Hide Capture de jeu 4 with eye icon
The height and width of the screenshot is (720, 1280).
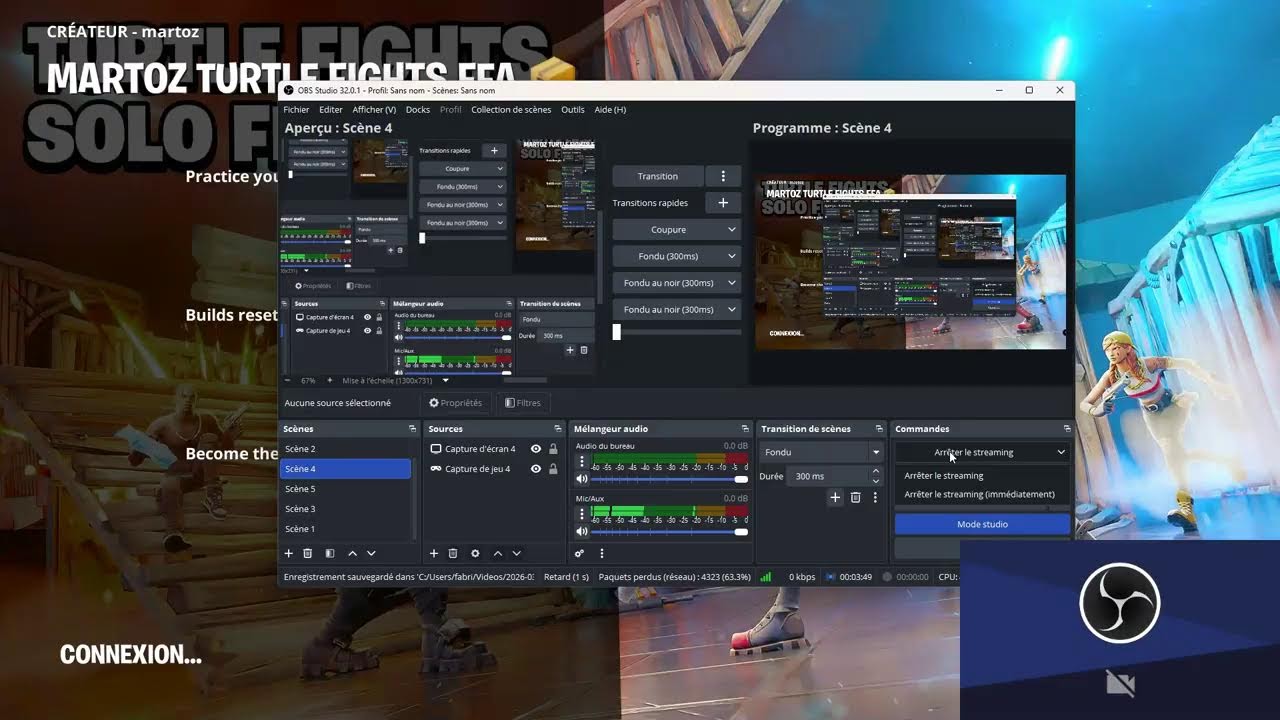tap(536, 469)
